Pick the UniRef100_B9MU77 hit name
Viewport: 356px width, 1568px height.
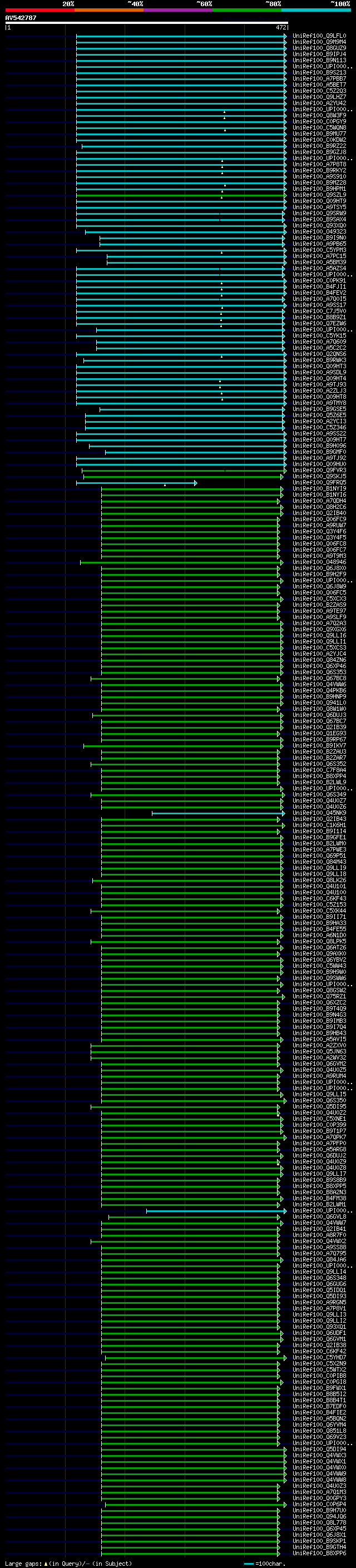(x=319, y=134)
